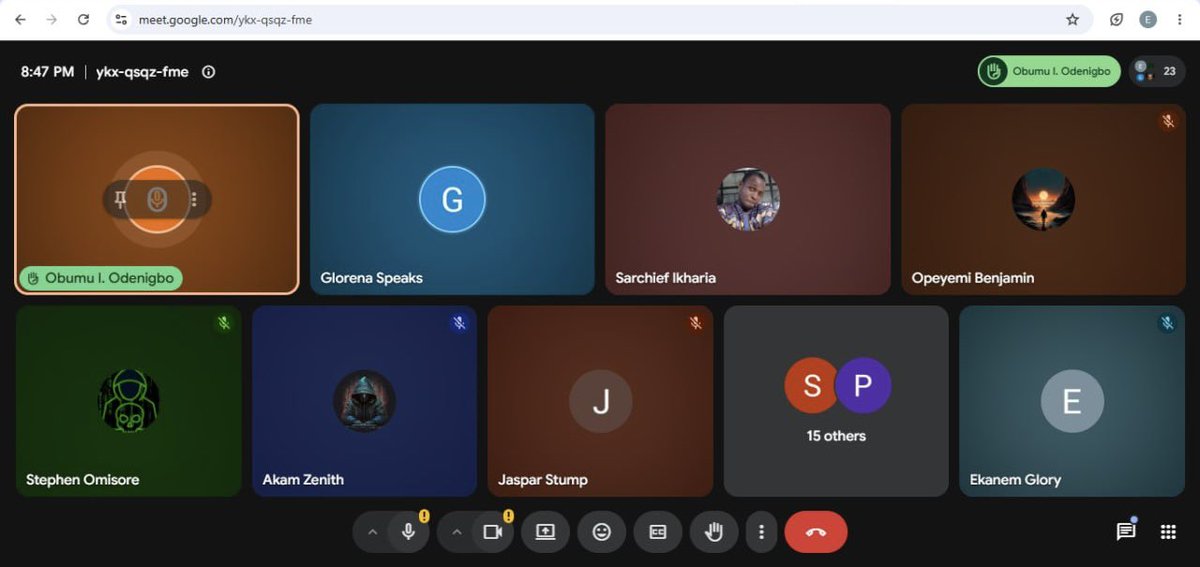Go back with the browser back arrow
Viewport: 1200px width, 567px height.
coord(20,19)
